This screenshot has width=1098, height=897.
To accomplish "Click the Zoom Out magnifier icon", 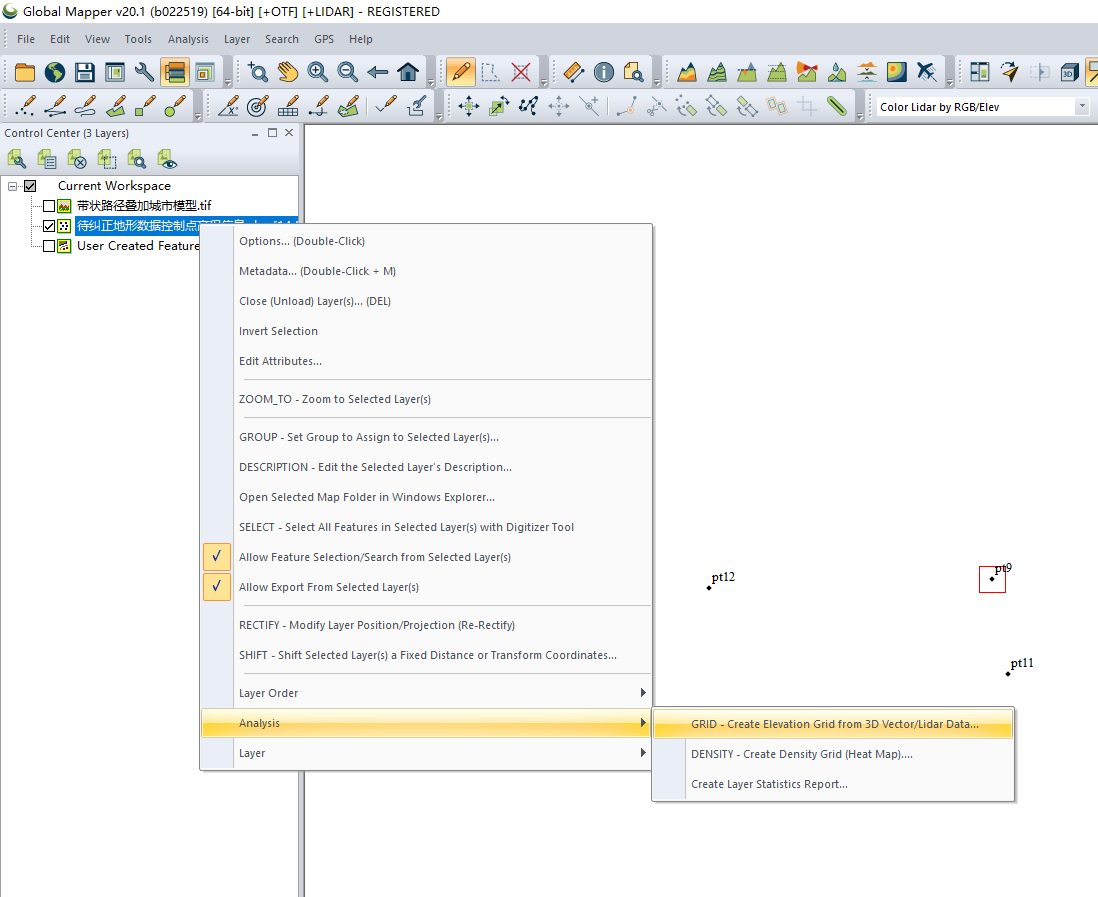I will (x=347, y=72).
